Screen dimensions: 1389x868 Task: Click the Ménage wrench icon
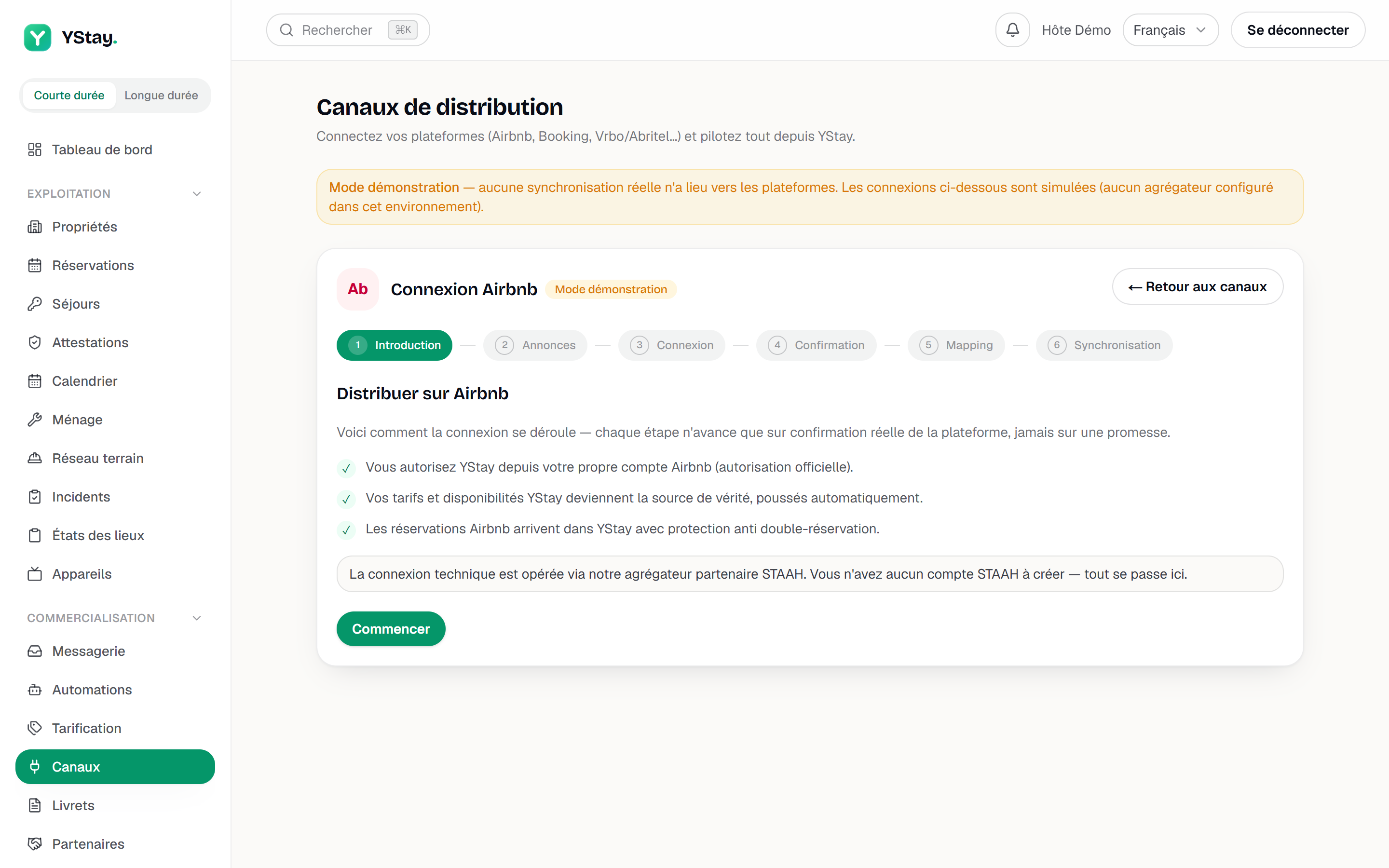(x=34, y=420)
